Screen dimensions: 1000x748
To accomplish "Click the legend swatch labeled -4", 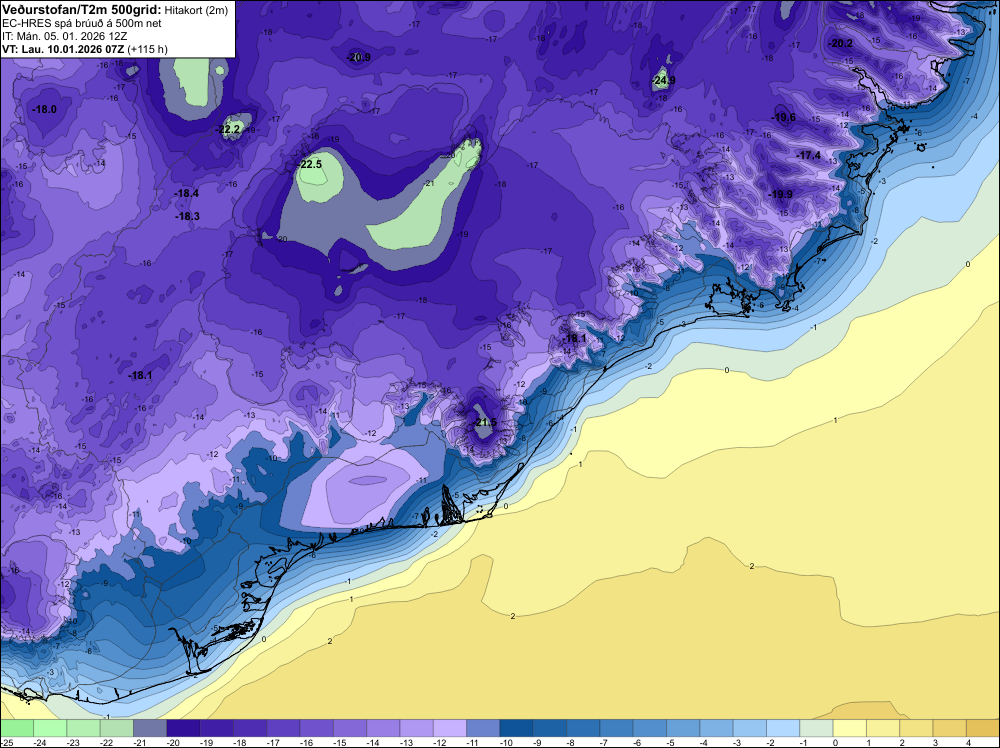I will tap(716, 728).
